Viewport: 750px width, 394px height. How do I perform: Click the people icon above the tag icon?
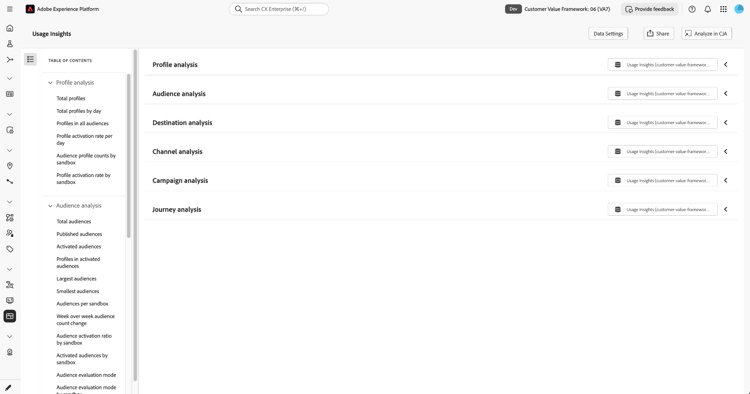click(x=10, y=233)
